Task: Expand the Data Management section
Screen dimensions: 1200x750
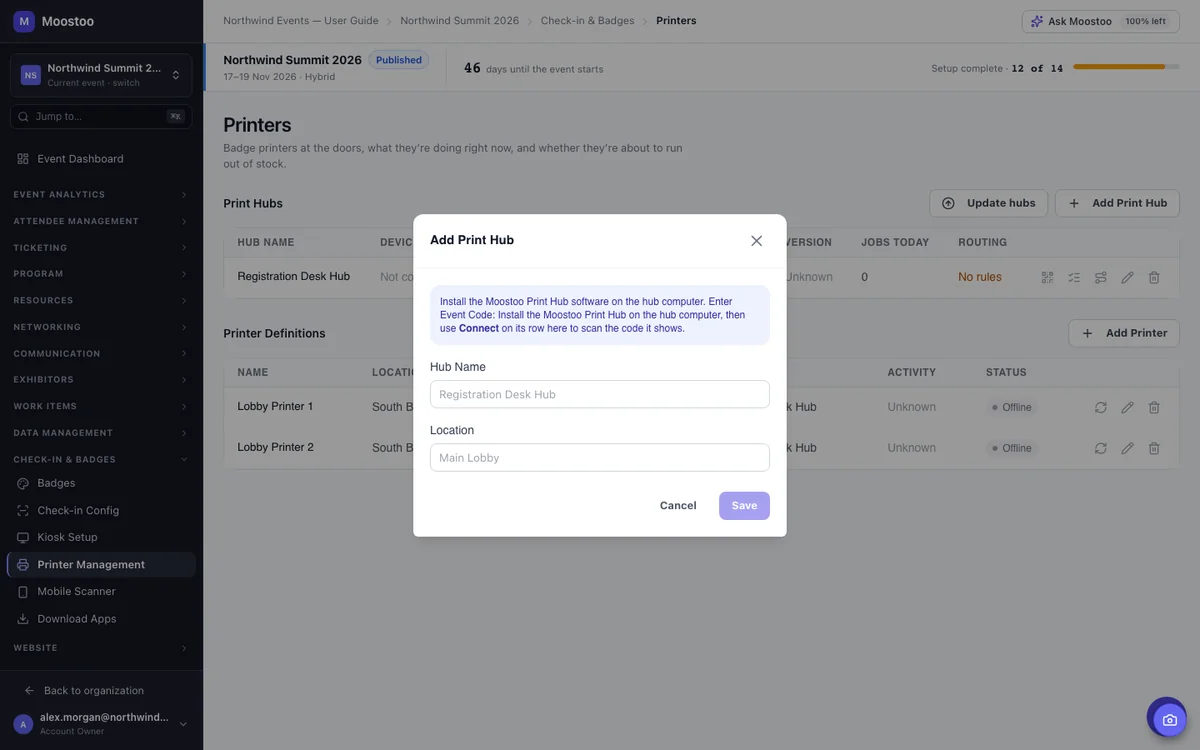Action: (101, 433)
